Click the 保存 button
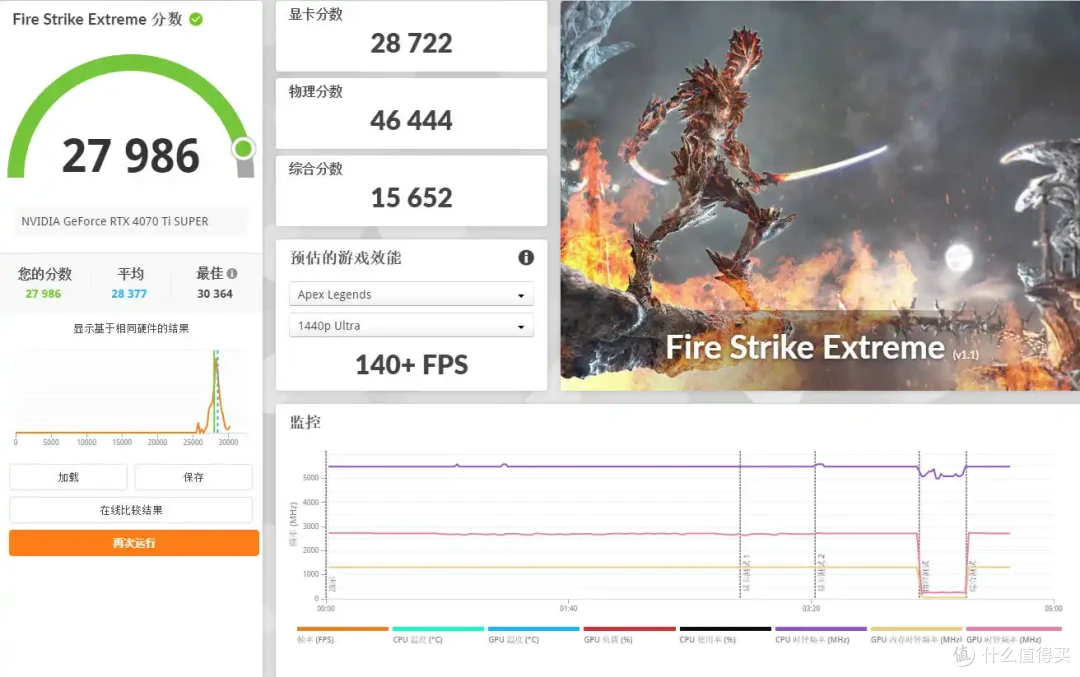This screenshot has height=677, width=1080. 194,477
